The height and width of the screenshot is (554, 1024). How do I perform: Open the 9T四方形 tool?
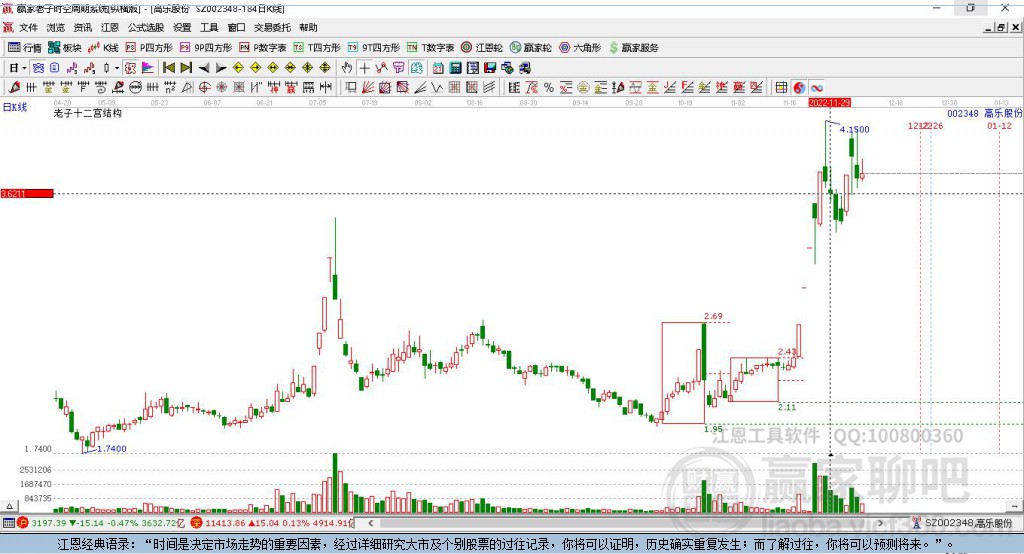[374, 48]
